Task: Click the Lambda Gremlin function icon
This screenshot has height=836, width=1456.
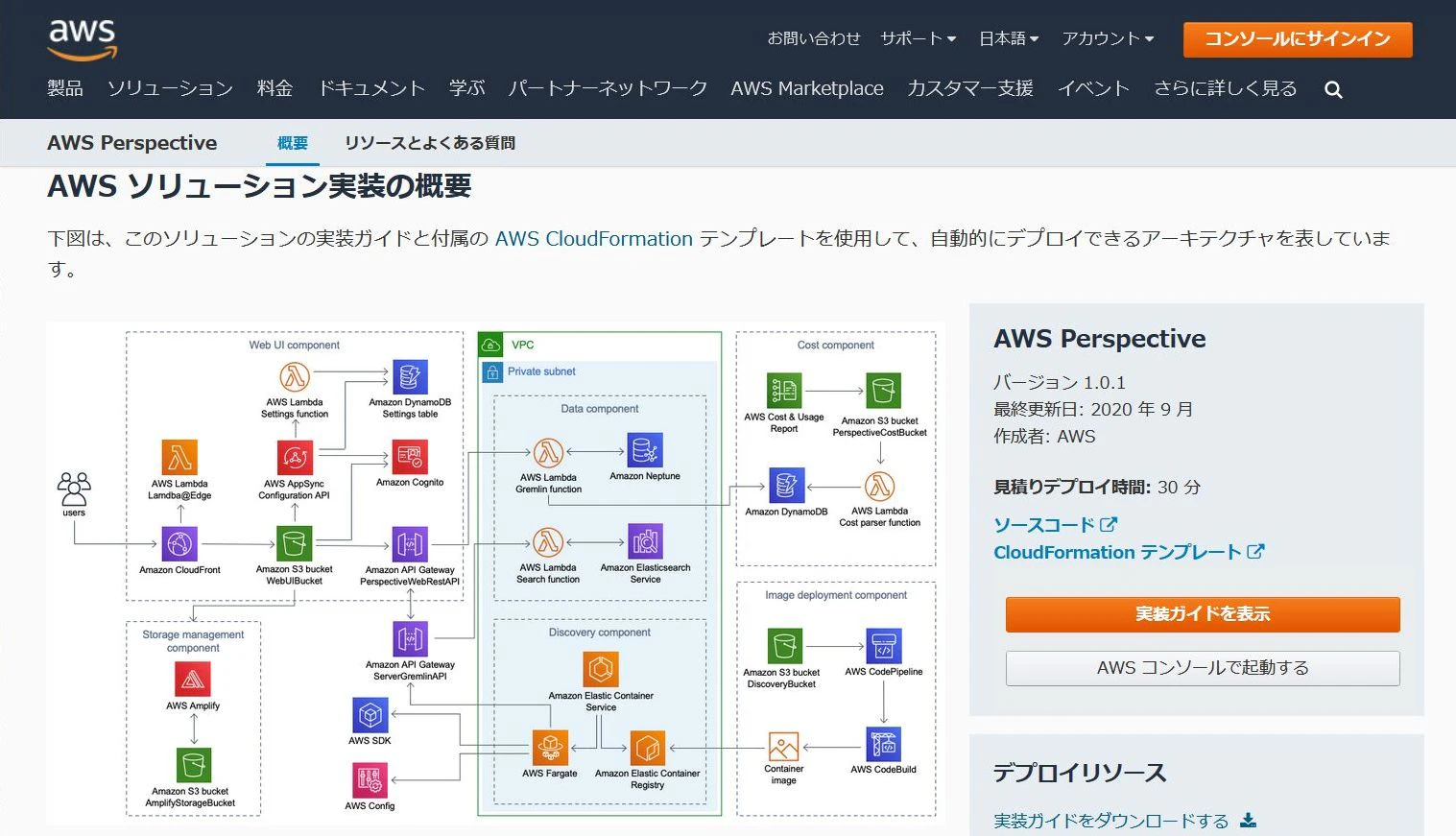Action: coord(548,452)
